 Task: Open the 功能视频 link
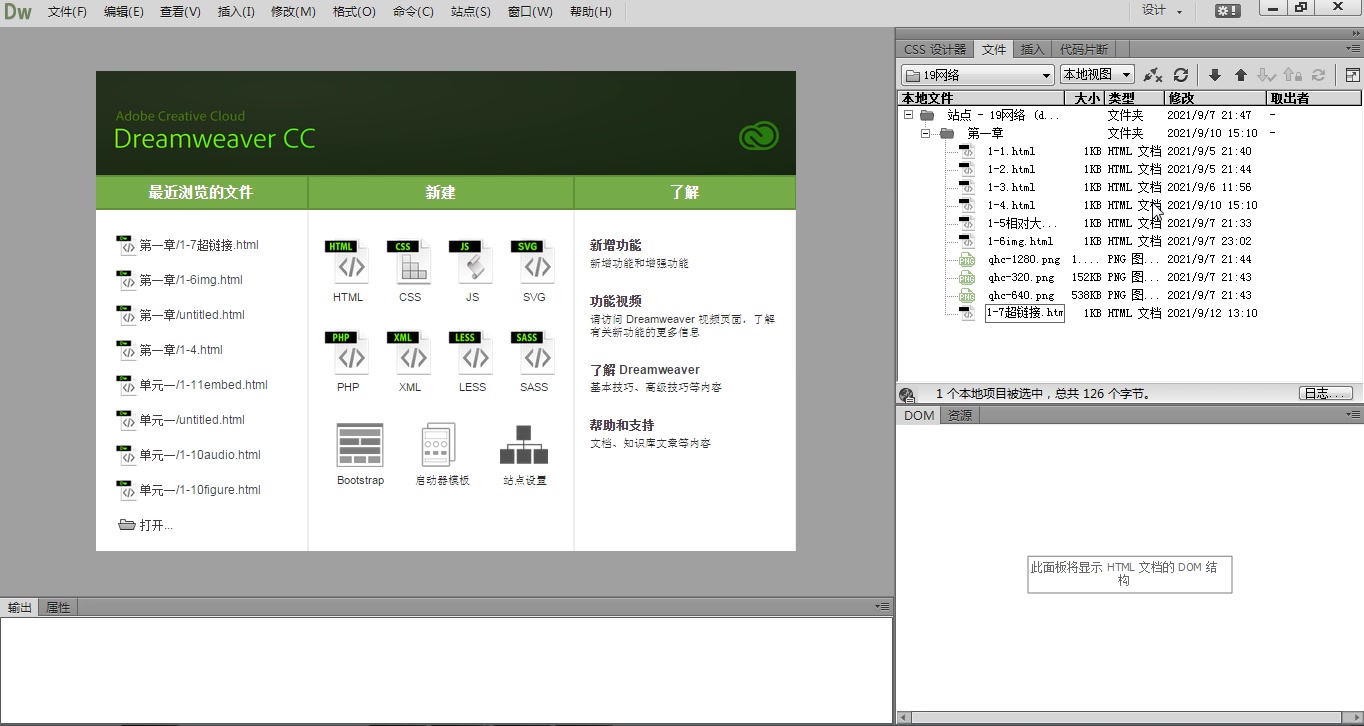pos(616,301)
